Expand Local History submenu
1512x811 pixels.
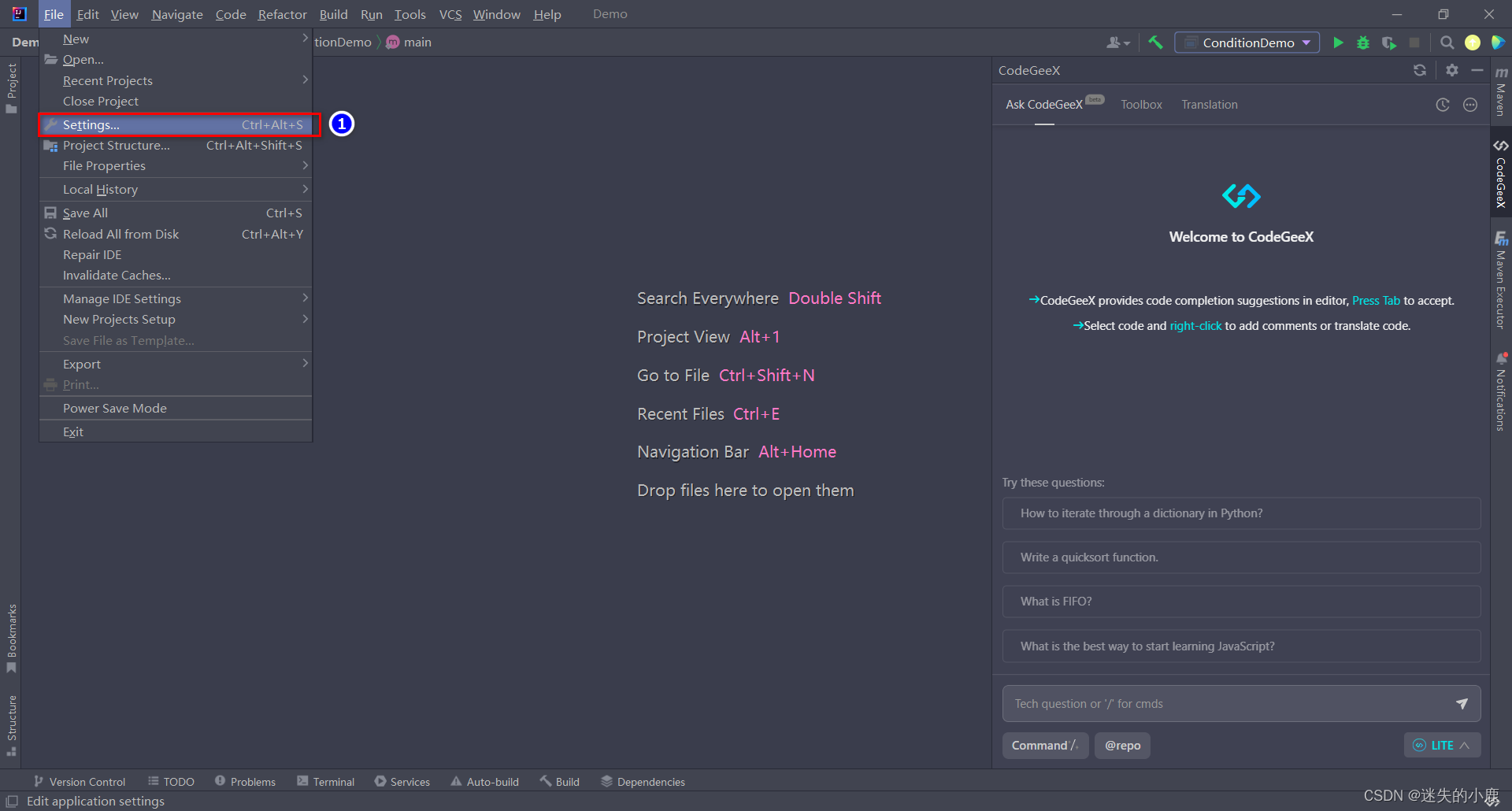tap(176, 189)
